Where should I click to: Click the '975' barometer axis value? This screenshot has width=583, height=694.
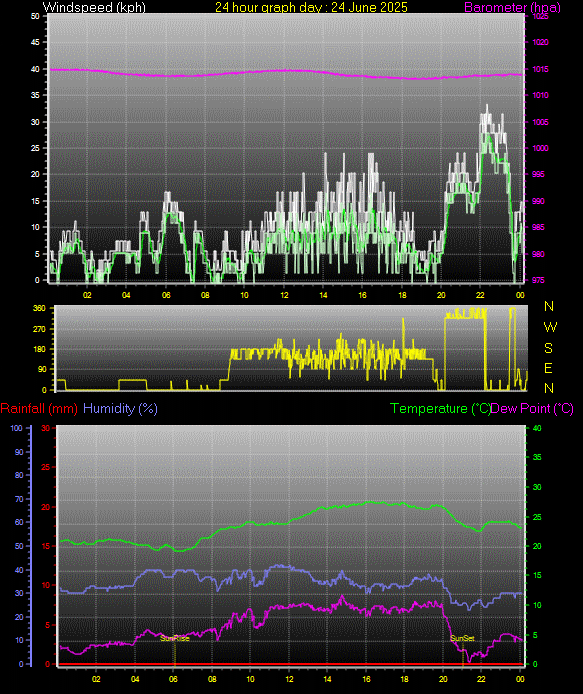pos(538,280)
